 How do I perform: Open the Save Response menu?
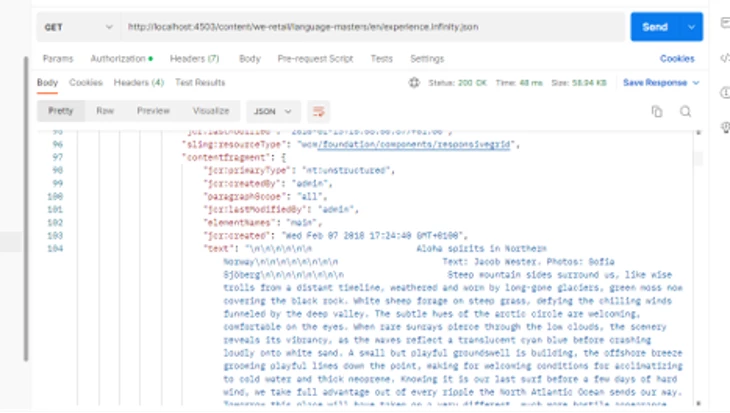click(x=661, y=83)
